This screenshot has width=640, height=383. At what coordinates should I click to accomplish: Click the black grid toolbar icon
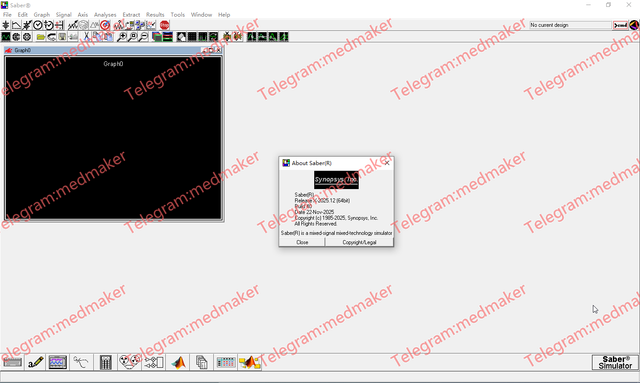pyautogui.click(x=192, y=37)
